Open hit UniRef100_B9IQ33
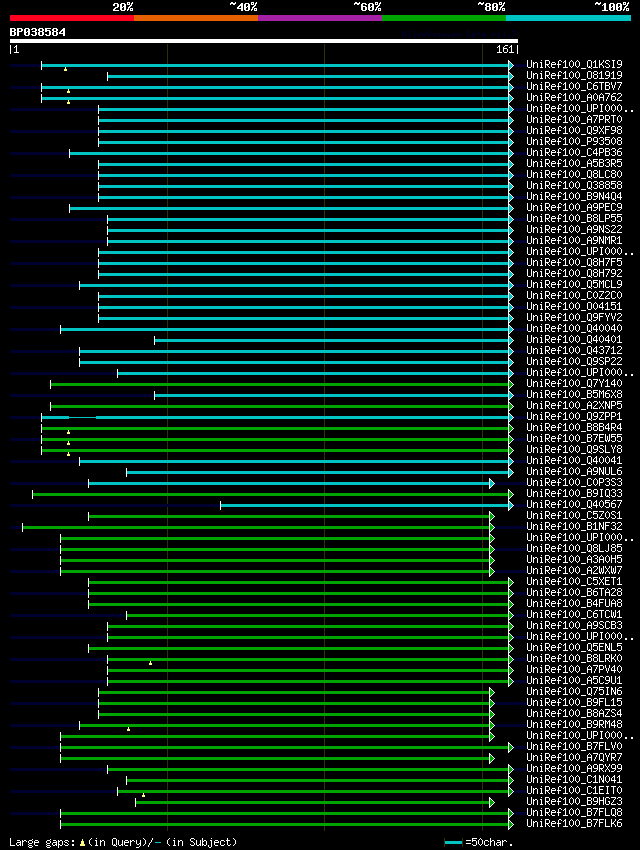This screenshot has height=850, width=640. point(574,494)
